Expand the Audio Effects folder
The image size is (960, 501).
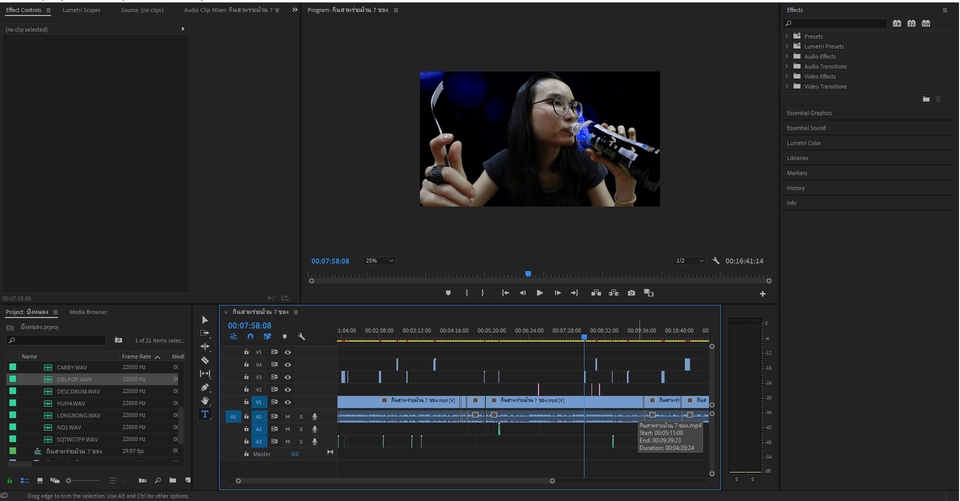click(x=787, y=56)
